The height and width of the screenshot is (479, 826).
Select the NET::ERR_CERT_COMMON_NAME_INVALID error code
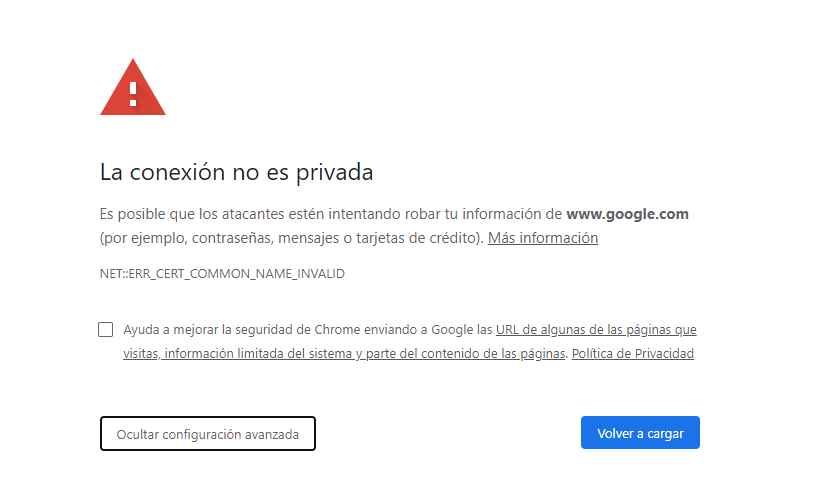tap(222, 274)
